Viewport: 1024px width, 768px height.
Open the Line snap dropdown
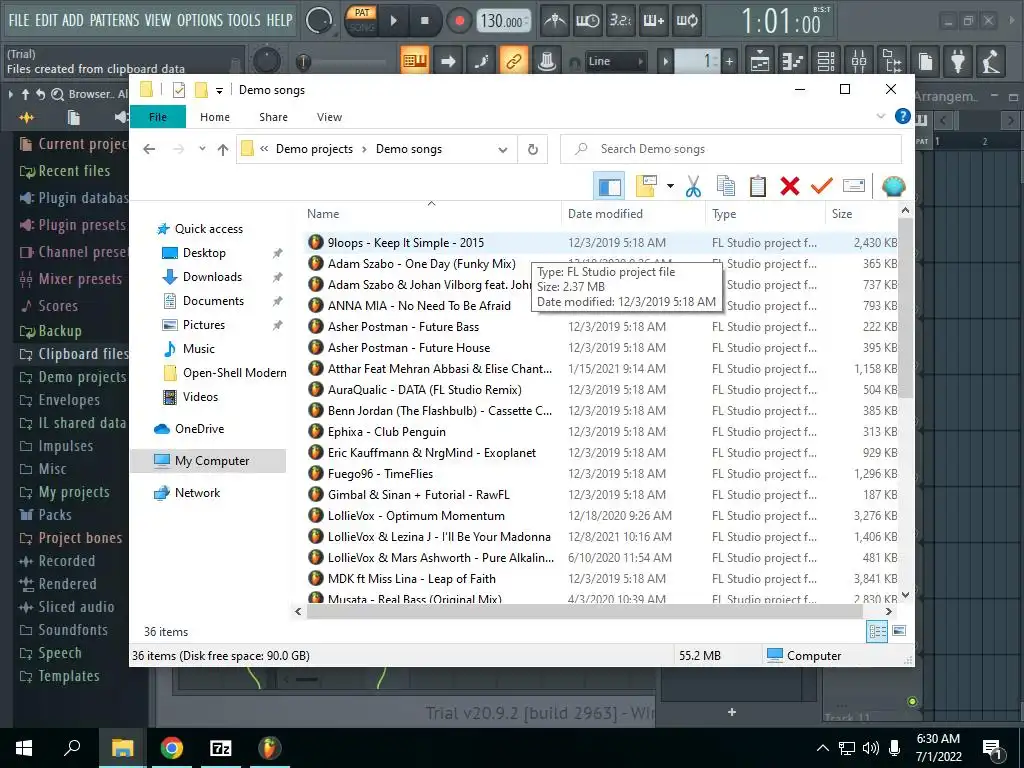tap(616, 61)
